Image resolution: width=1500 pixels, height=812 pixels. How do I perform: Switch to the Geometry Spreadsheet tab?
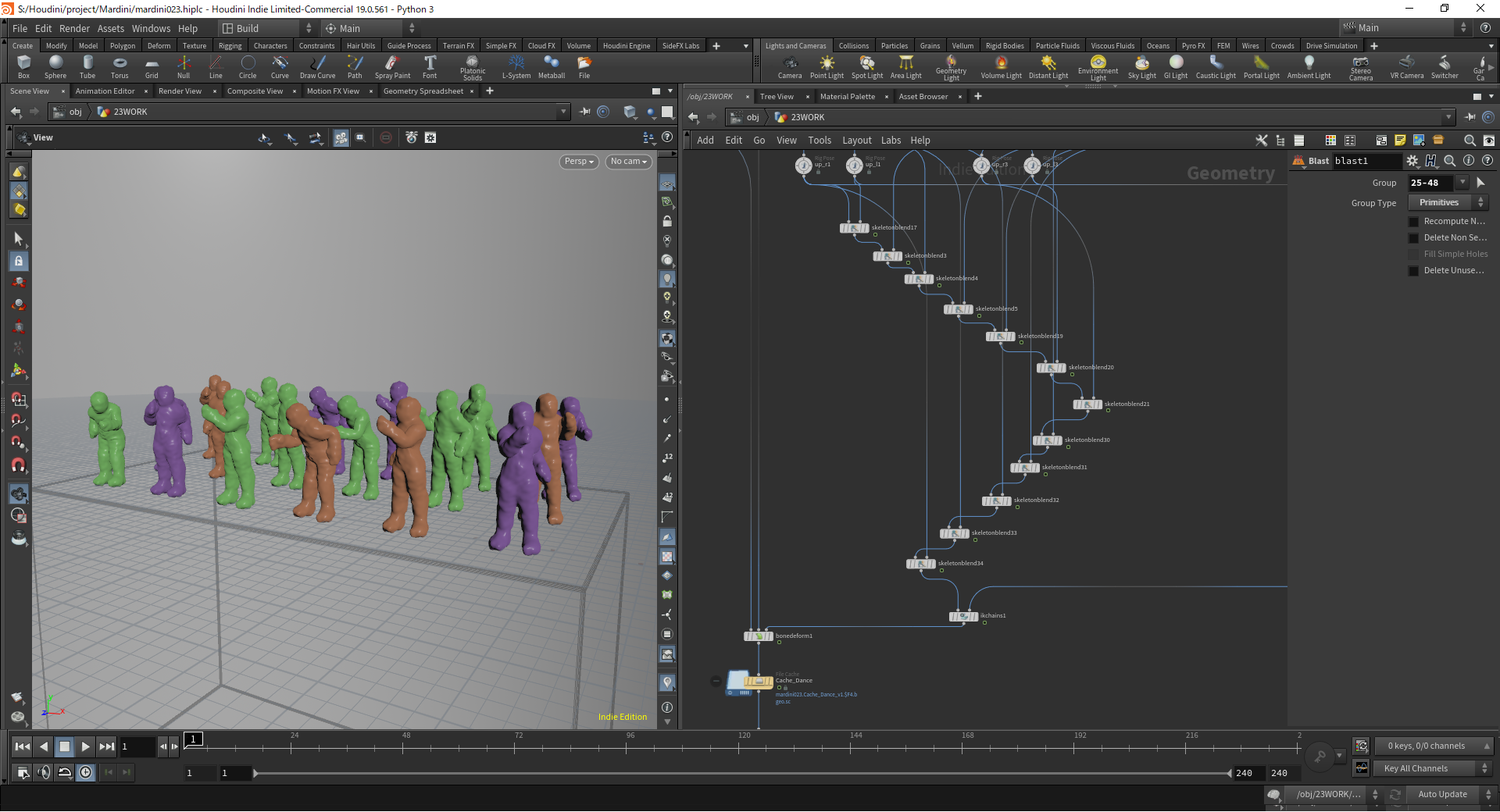(x=423, y=91)
